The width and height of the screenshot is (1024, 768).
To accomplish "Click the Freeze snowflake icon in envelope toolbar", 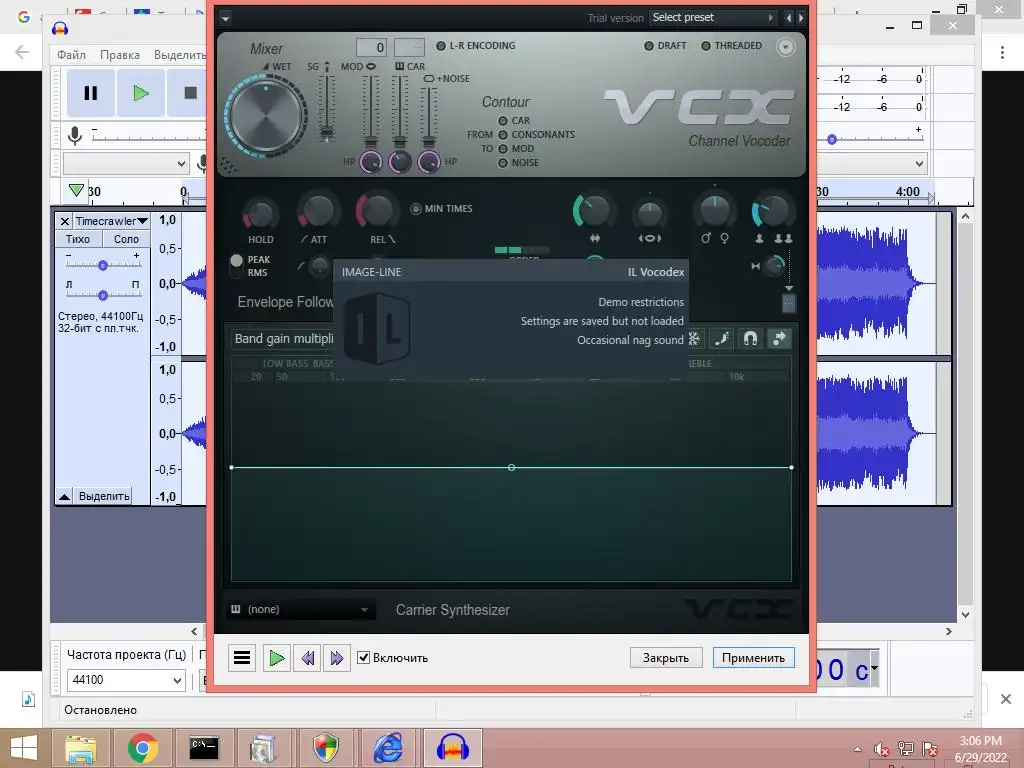I will (x=694, y=338).
